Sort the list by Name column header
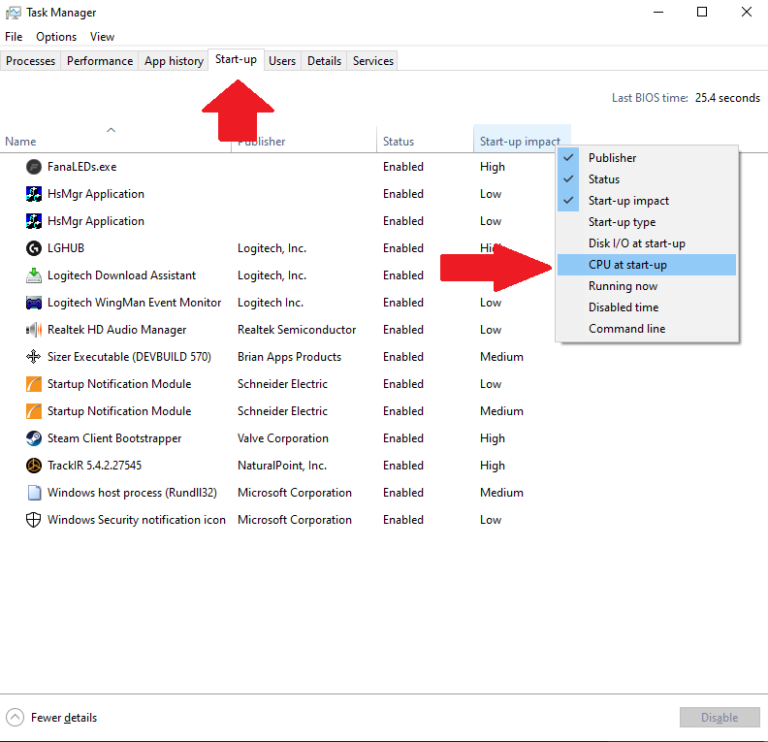Screen dimensions: 768x742 [20, 142]
